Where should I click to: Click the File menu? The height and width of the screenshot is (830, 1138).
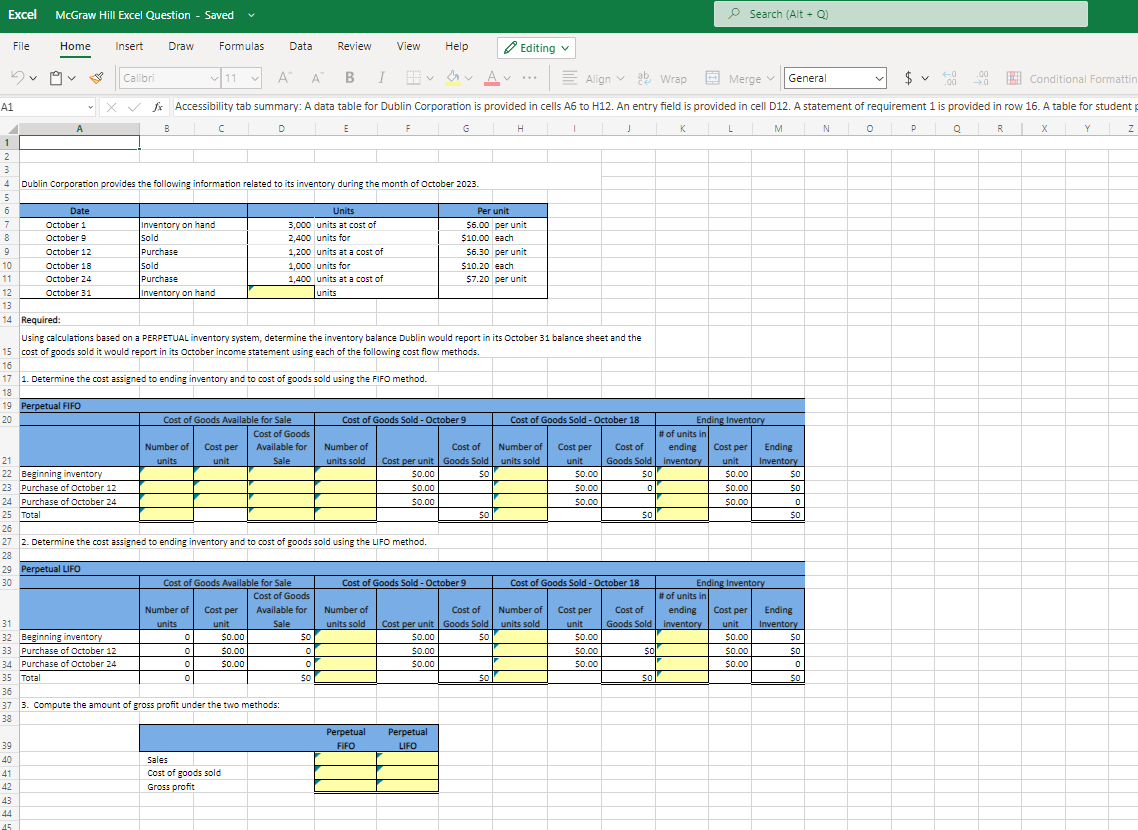19,46
